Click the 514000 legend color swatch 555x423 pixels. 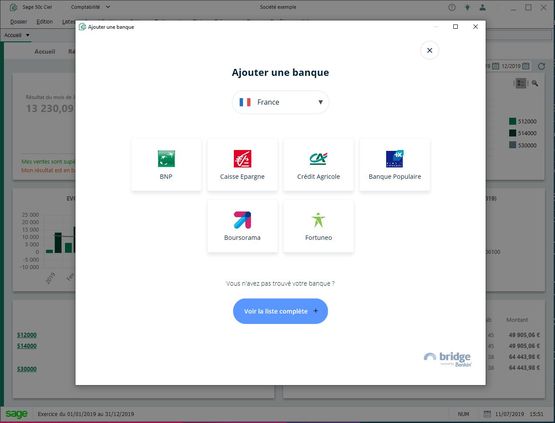click(x=513, y=133)
